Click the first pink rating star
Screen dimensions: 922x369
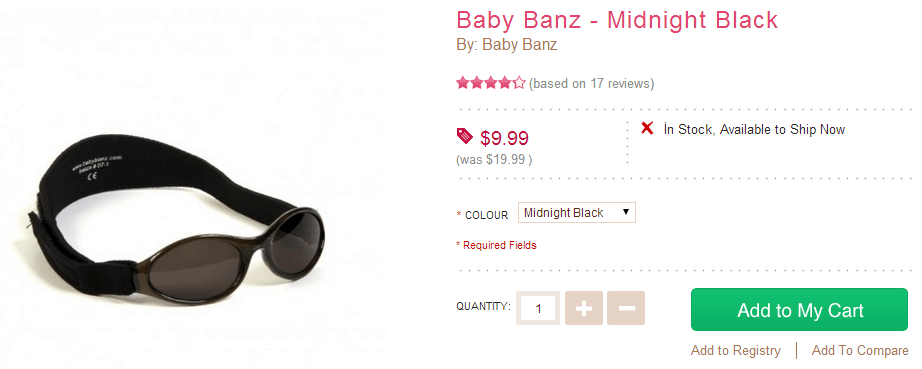[463, 83]
